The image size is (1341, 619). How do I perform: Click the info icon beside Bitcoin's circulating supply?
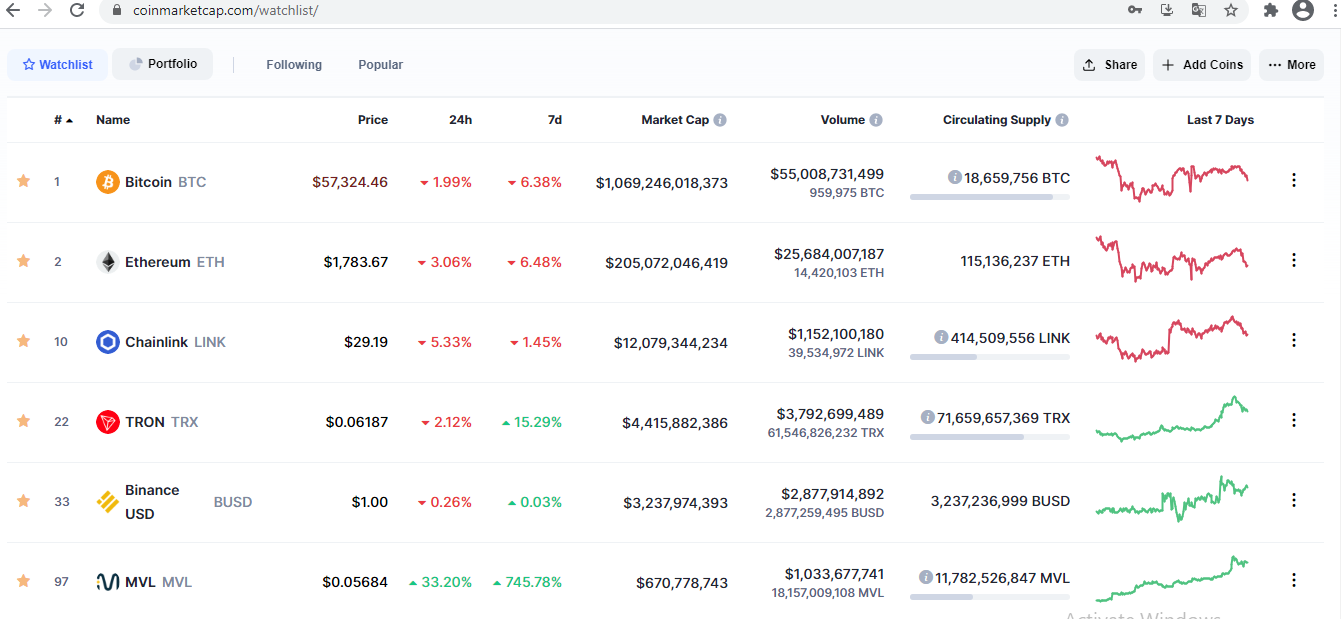pos(955,178)
